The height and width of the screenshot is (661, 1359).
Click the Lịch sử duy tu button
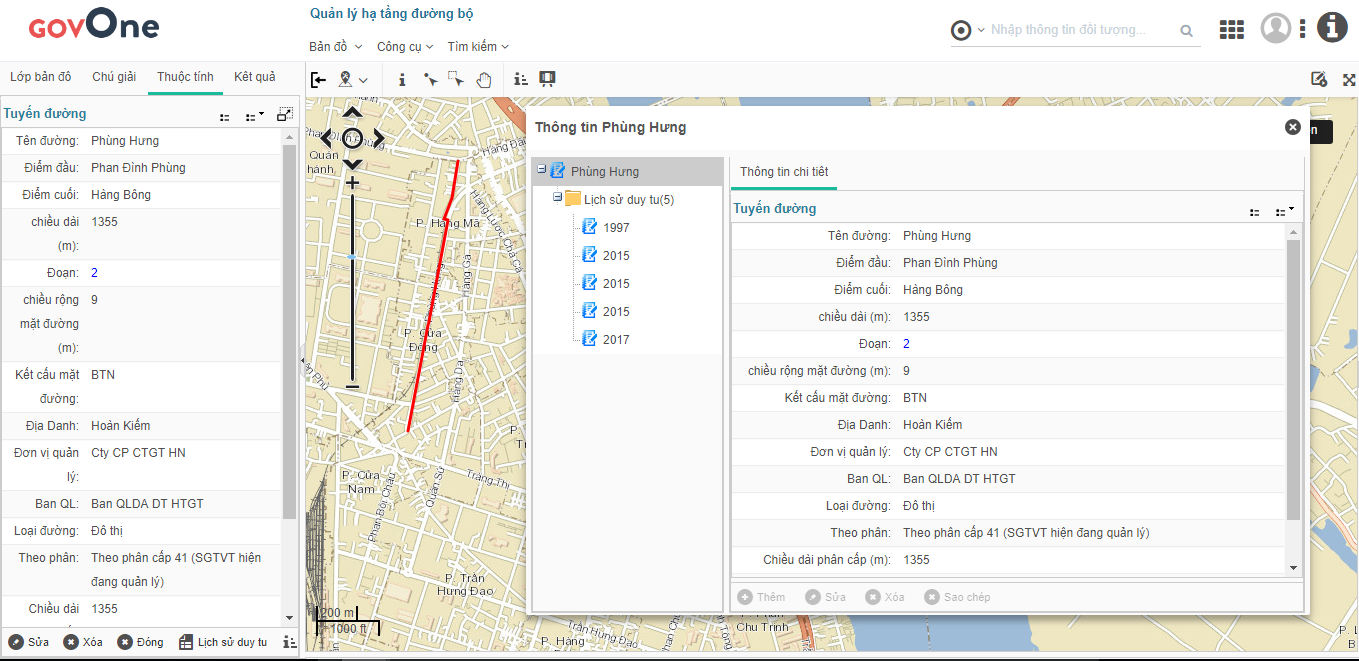point(223,642)
